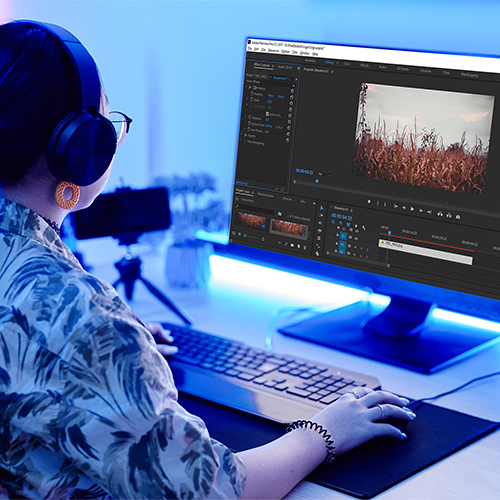This screenshot has width=500, height=500.
Task: Click the New Bin folder icon
Action: click(x=292, y=245)
